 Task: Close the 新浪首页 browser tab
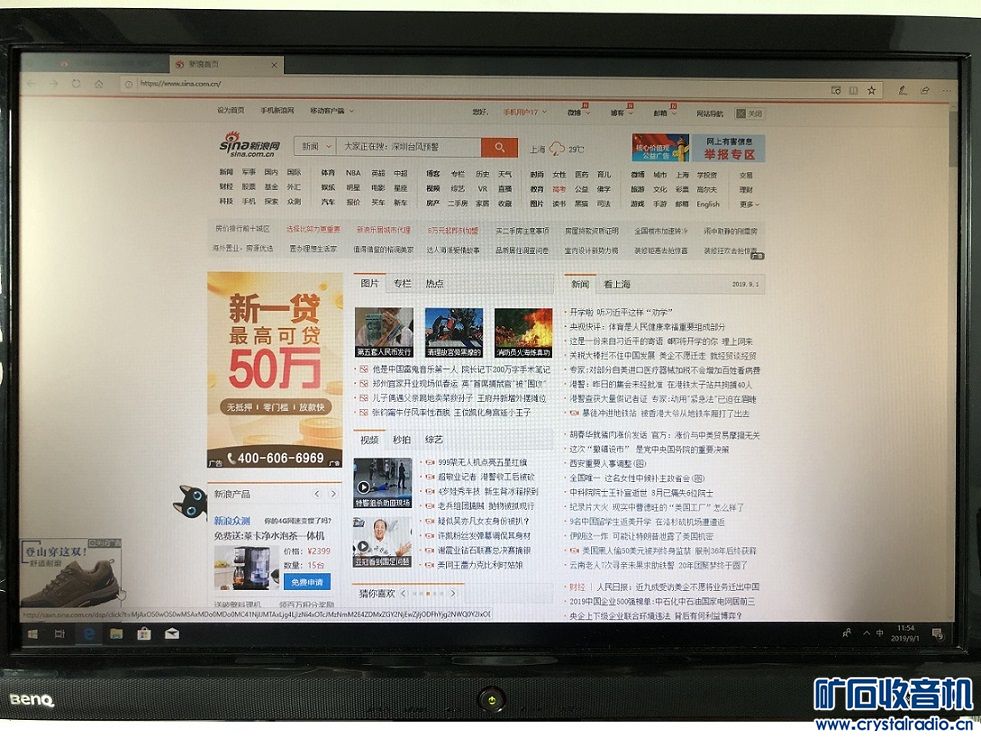pyautogui.click(x=274, y=64)
